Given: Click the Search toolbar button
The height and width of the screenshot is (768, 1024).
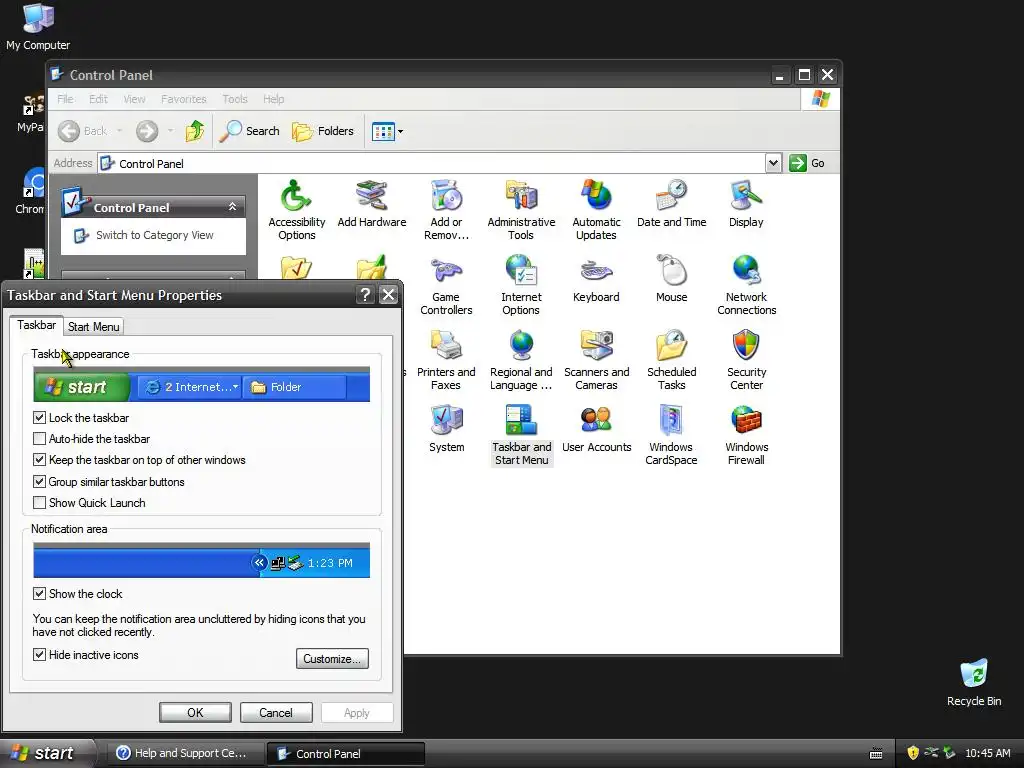Looking at the screenshot, I should point(249,131).
